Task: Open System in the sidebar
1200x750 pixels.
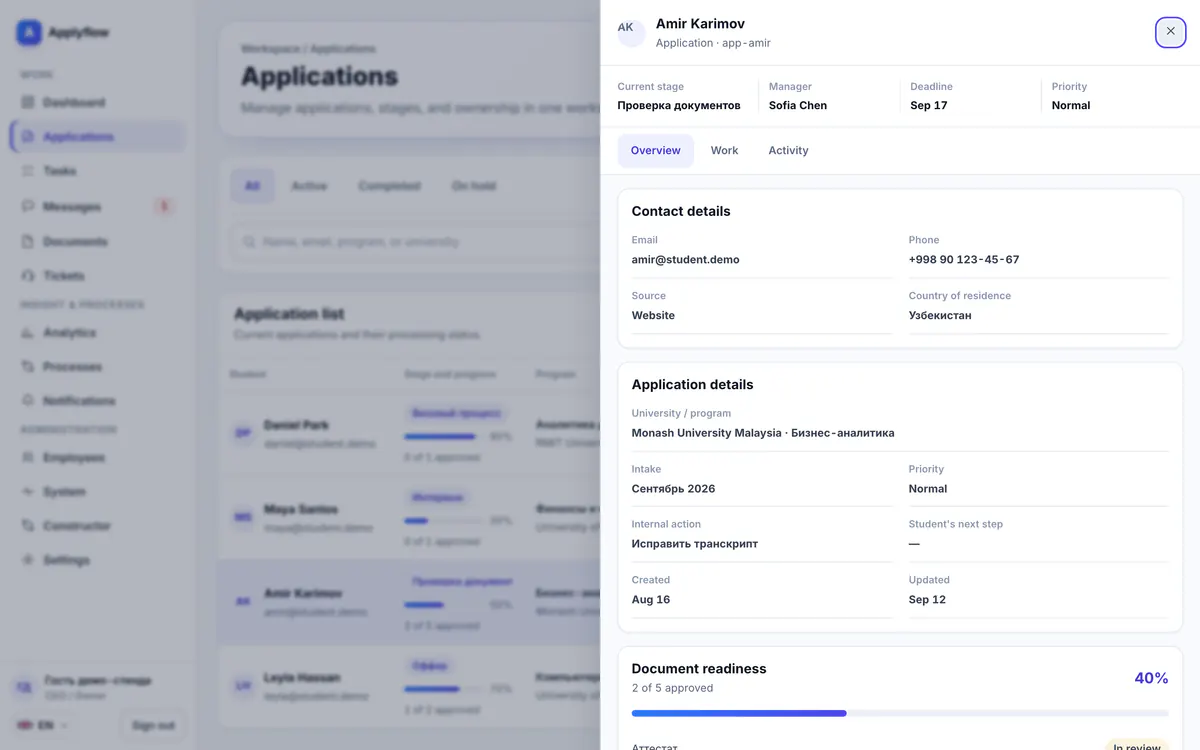Action: coord(98,491)
